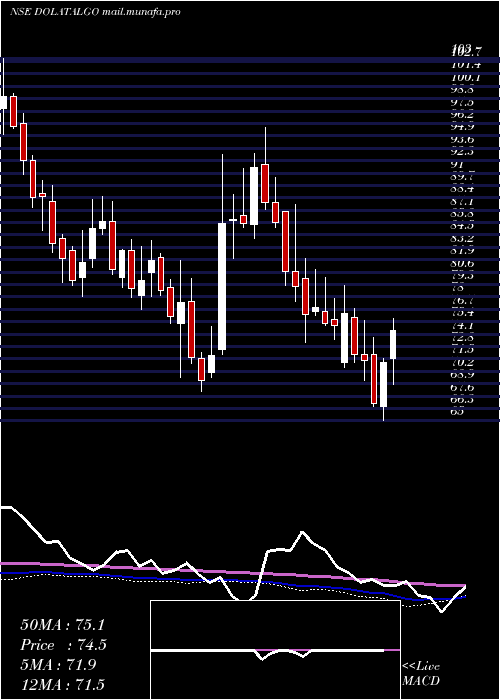Click the tallest white candlestick in mid-chart
The image size is (500, 700).
[222, 286]
